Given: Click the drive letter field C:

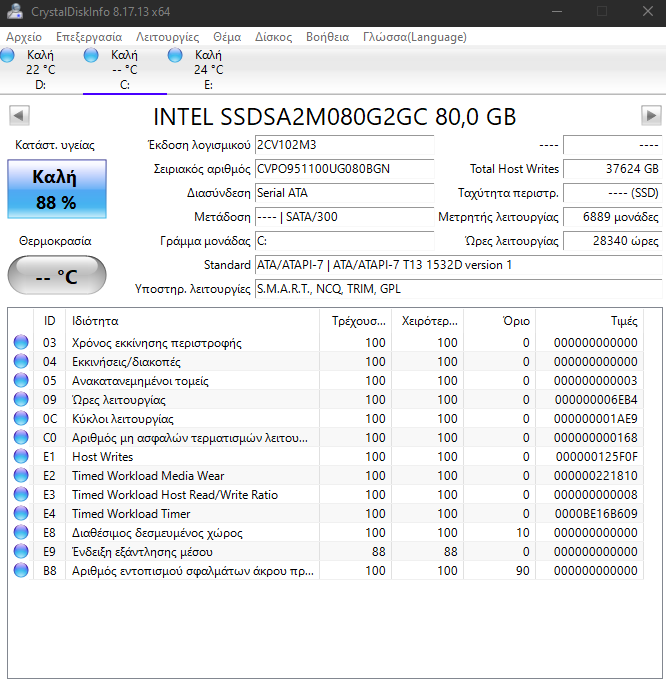Looking at the screenshot, I should click(345, 241).
